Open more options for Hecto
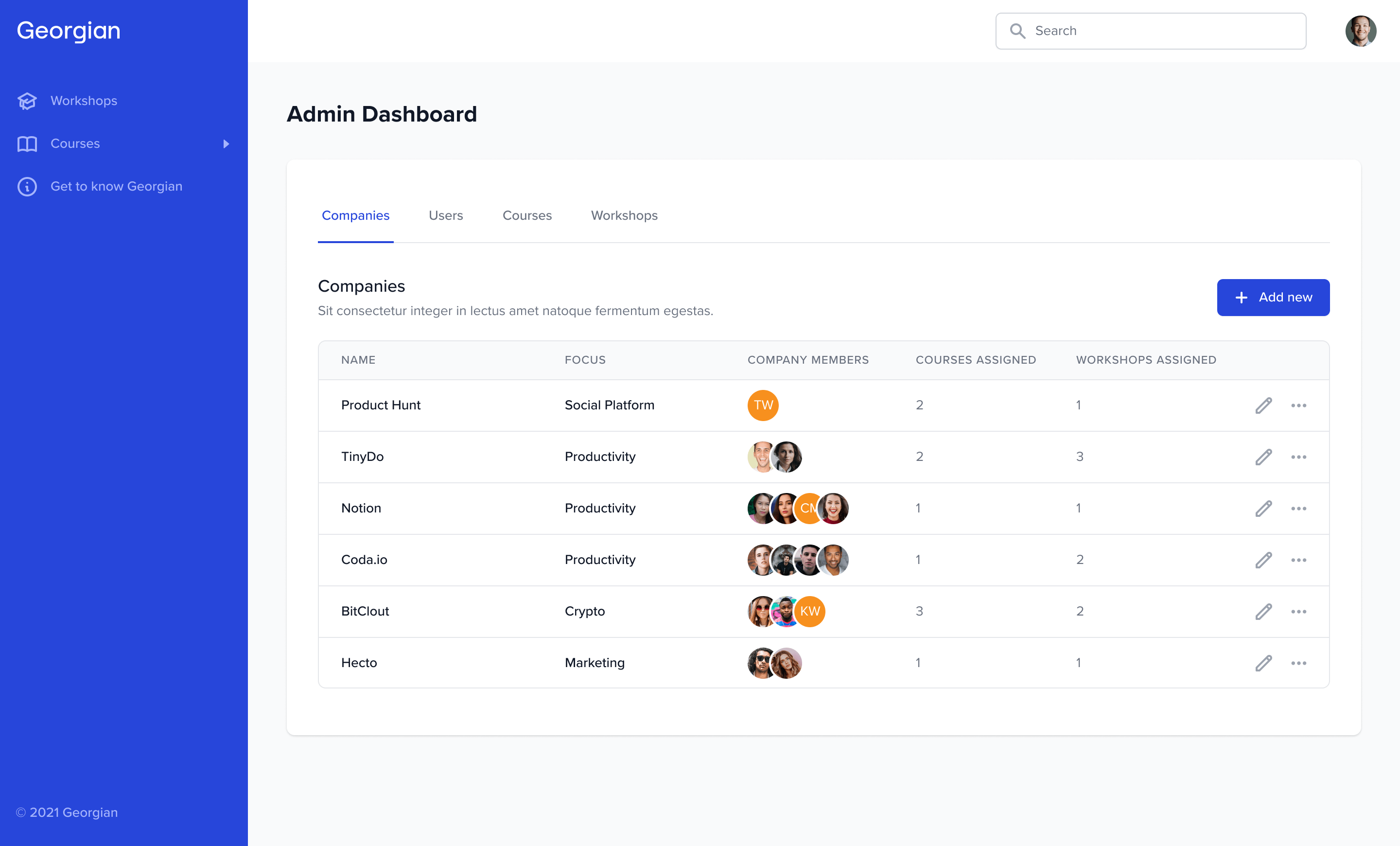This screenshot has width=1400, height=846. (1298, 663)
